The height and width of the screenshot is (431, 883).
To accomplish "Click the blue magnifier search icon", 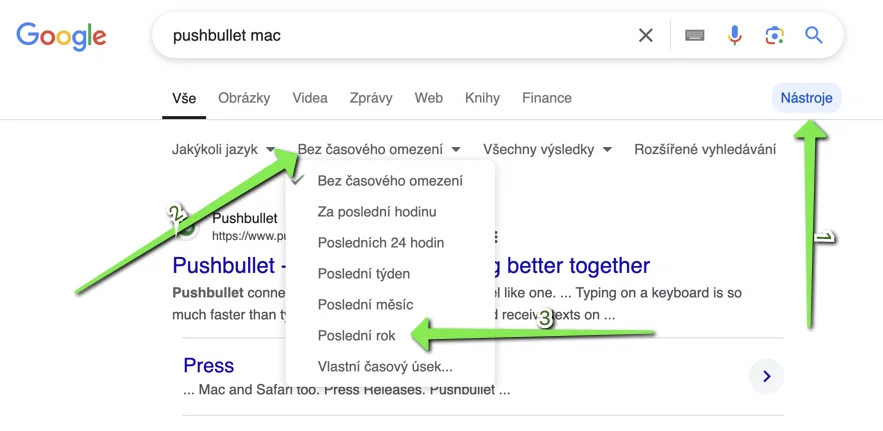I will coord(814,35).
